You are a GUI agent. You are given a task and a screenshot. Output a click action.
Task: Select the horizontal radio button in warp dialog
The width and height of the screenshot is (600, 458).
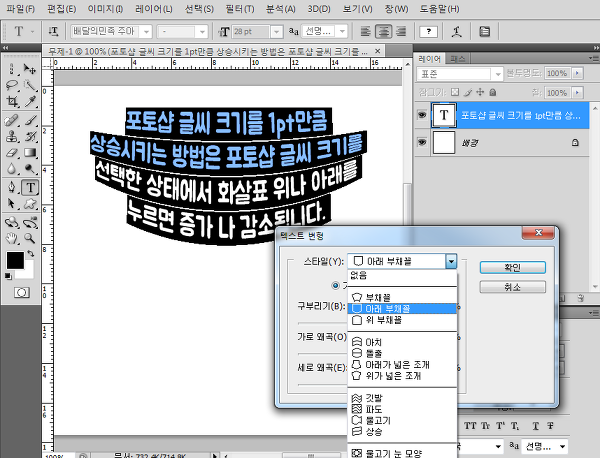pos(336,285)
